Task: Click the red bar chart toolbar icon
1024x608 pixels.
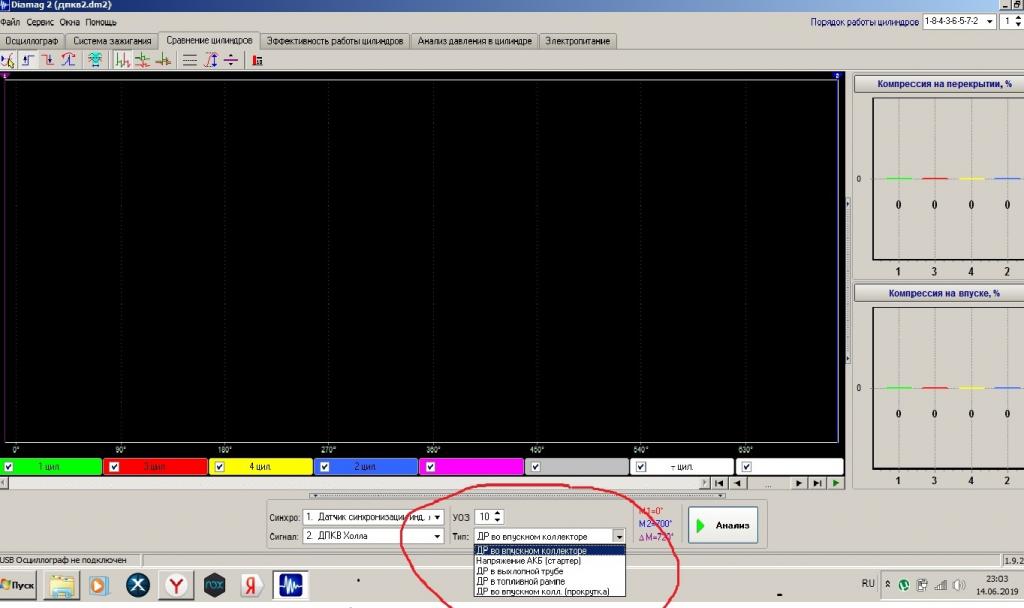Action: click(x=258, y=61)
